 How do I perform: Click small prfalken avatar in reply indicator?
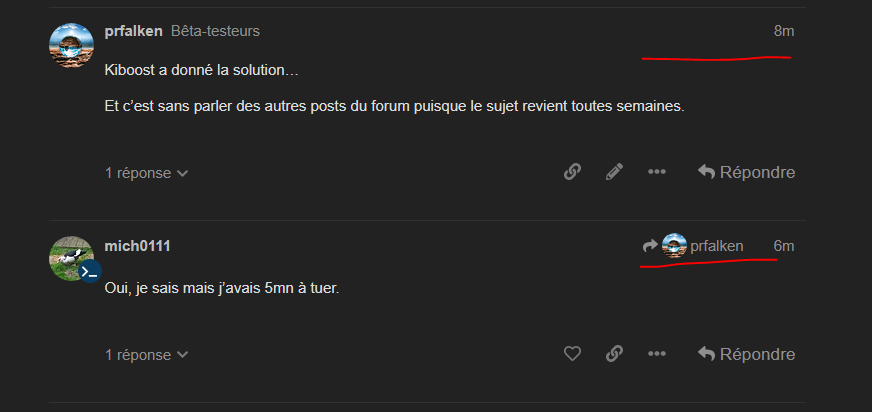click(x=674, y=246)
